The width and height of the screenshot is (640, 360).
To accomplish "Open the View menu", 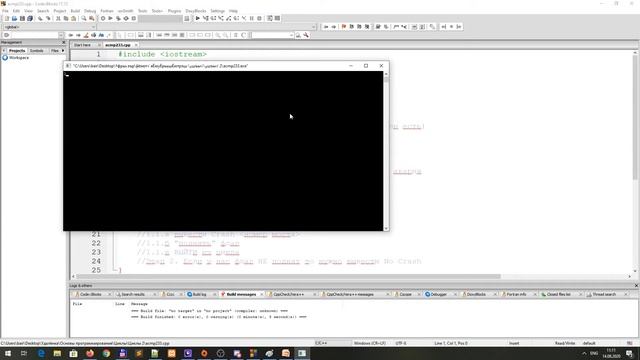I will (x=28, y=11).
